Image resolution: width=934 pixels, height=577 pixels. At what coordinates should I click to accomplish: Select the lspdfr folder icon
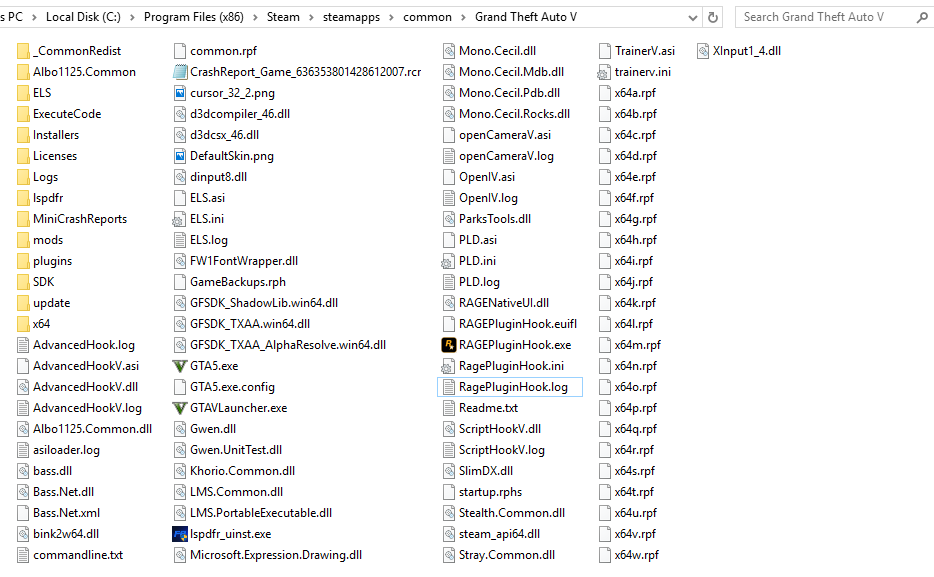23,198
